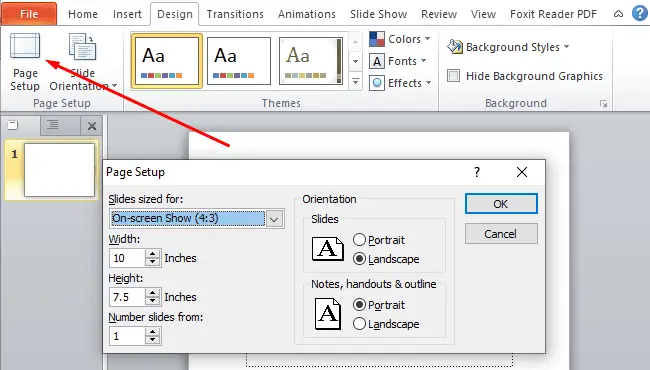
Task: Open the Background group dialog launcher
Action: (x=604, y=104)
